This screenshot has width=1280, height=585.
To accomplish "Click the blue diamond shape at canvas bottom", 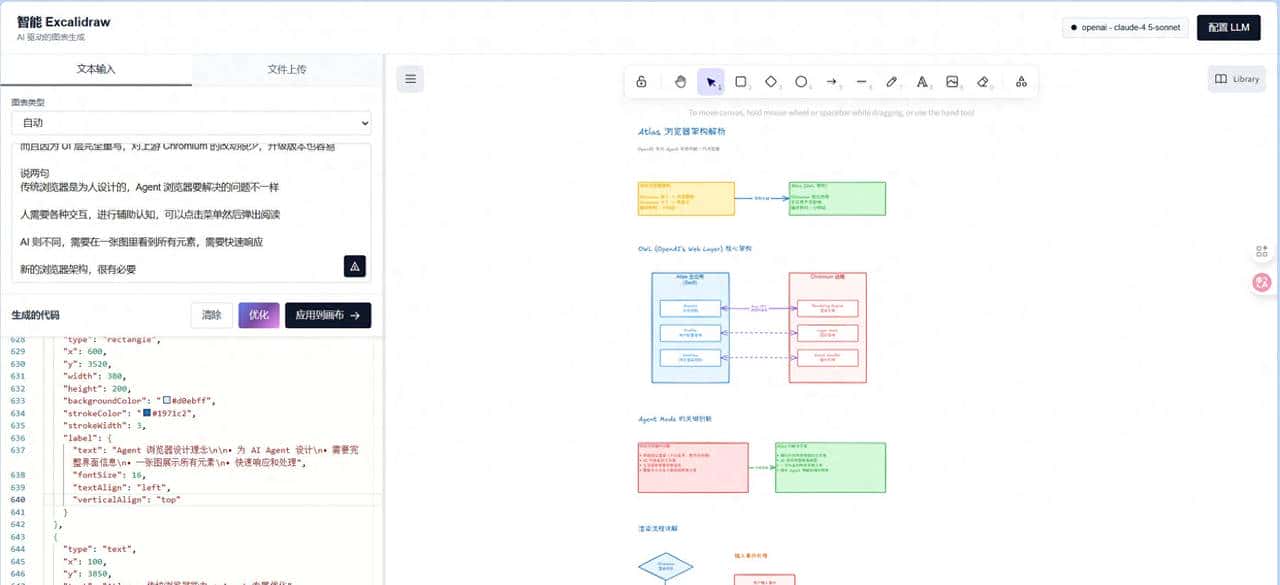I will click(x=665, y=568).
